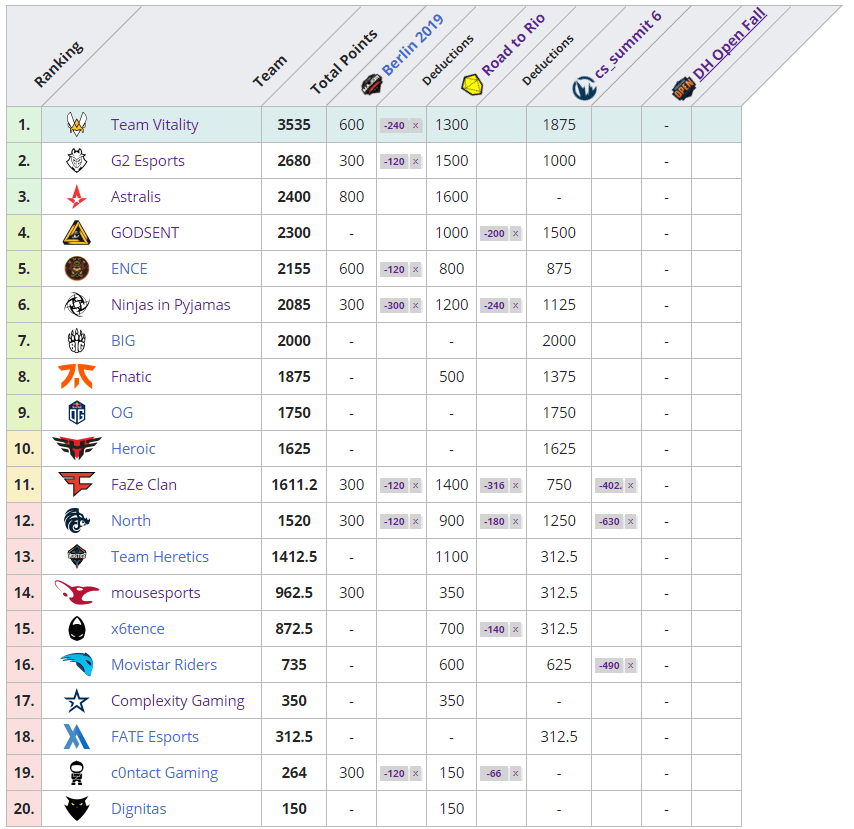The height and width of the screenshot is (829, 854).
Task: Click the Dignitas owl logo
Action: pos(77,808)
